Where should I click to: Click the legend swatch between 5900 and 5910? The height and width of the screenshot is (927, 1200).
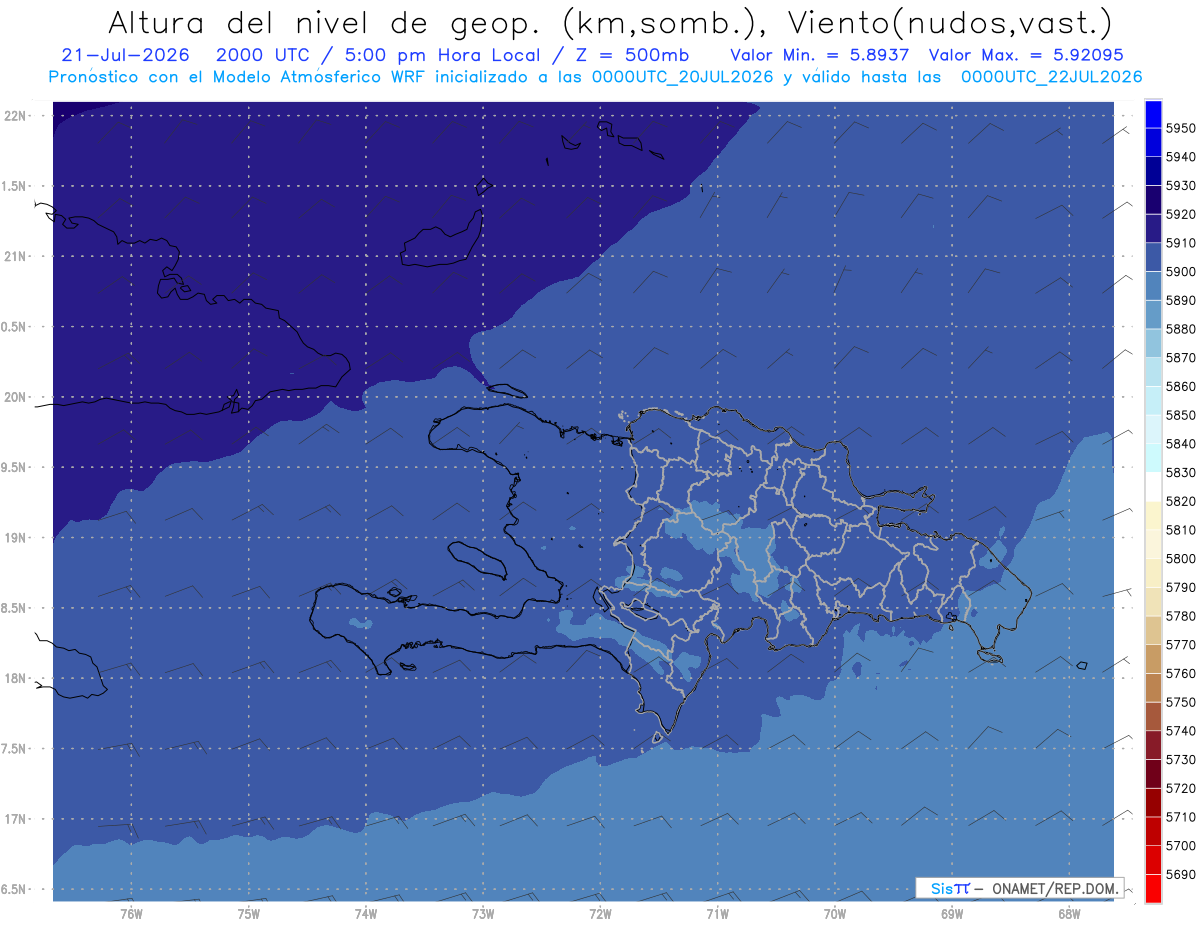point(1153,258)
